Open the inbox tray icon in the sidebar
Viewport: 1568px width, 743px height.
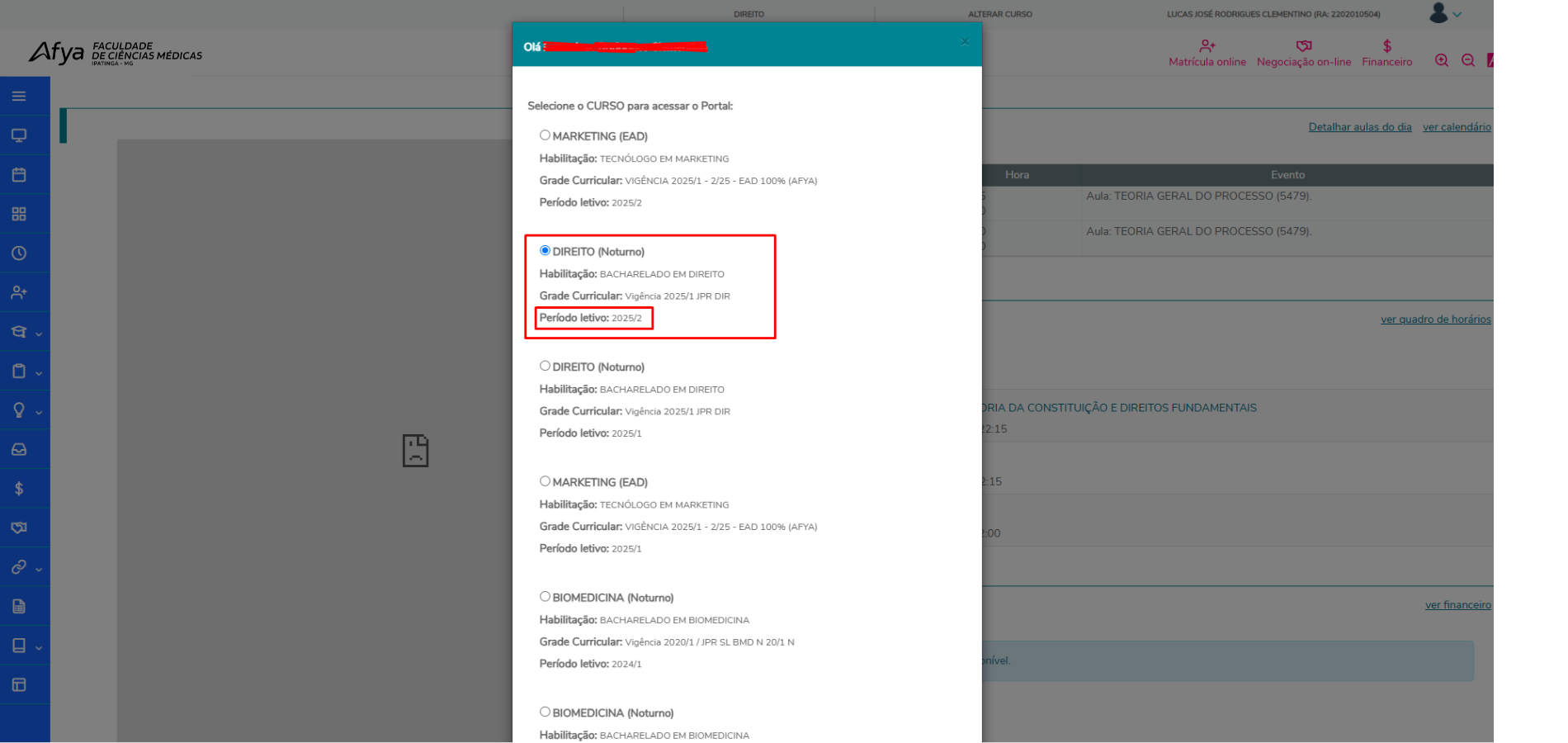coord(19,449)
